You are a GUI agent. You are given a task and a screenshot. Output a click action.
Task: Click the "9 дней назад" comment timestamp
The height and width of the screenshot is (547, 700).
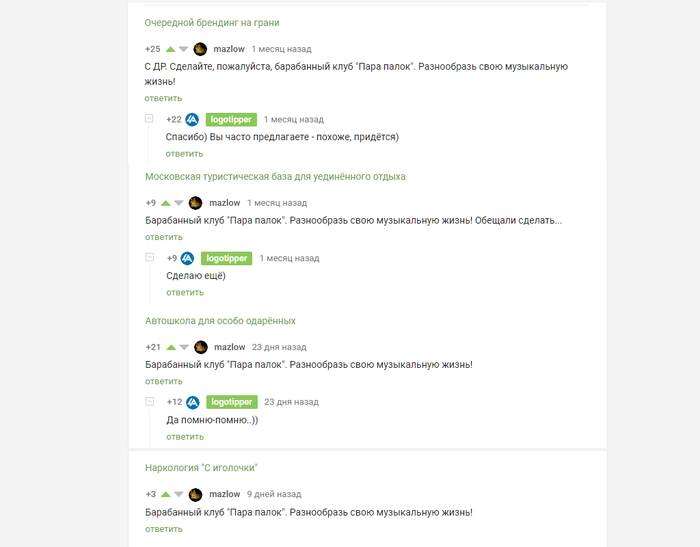274,494
